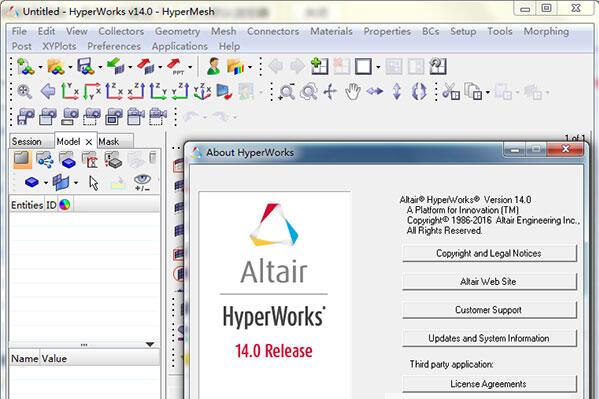The image size is (599, 399).
Task: Open the File menu
Action: 19,31
